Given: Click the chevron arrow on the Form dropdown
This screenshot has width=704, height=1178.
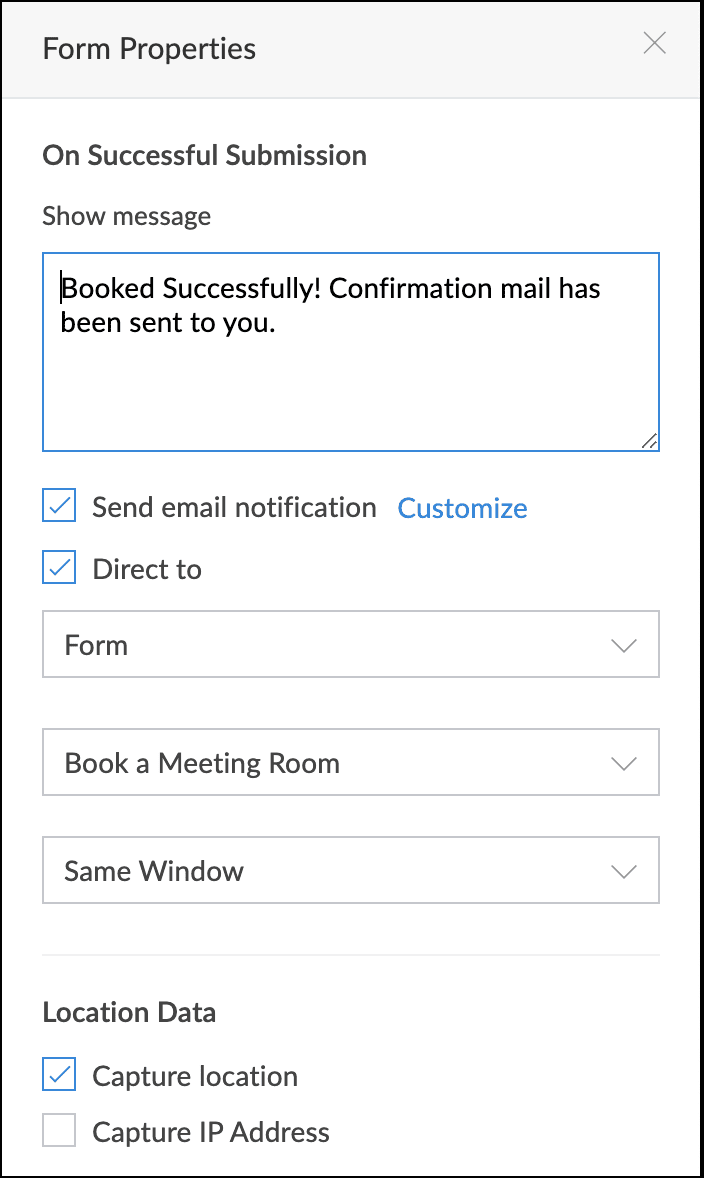Looking at the screenshot, I should (624, 646).
